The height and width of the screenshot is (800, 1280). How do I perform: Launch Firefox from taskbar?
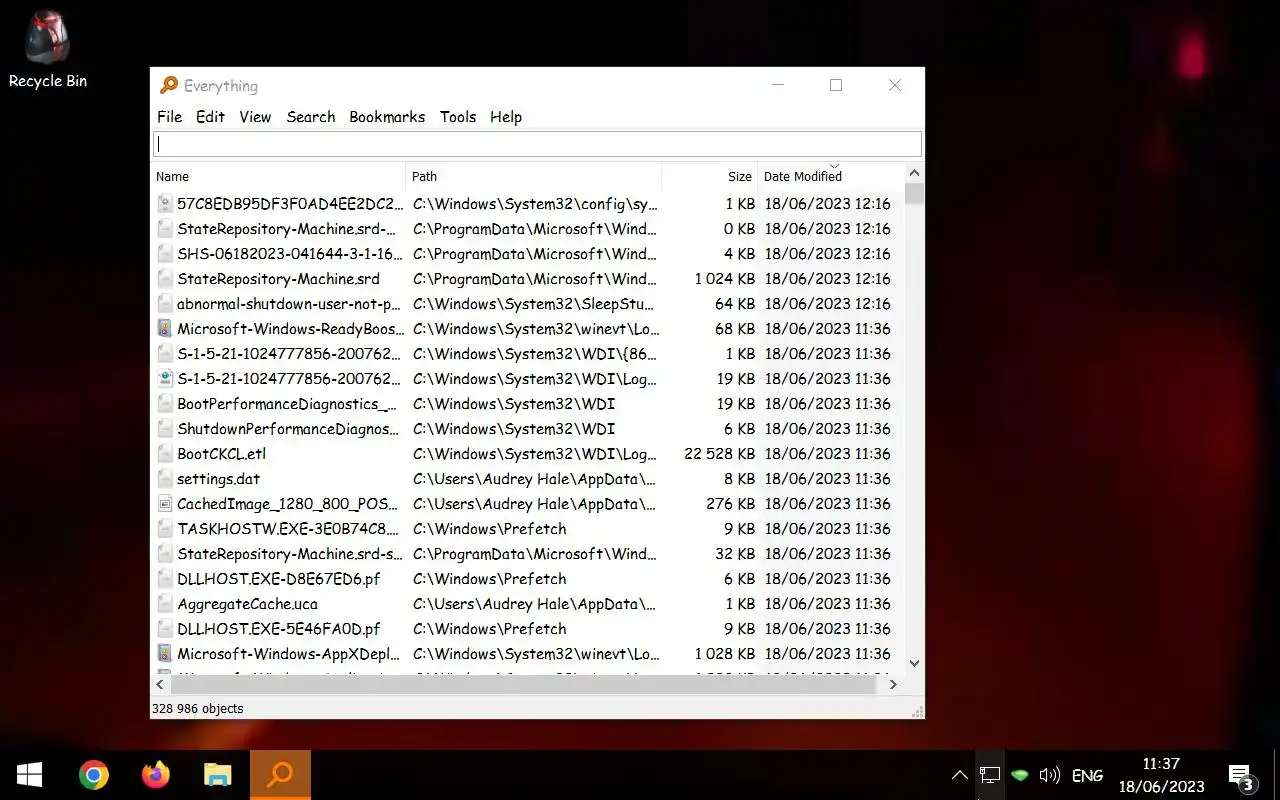pyautogui.click(x=156, y=775)
